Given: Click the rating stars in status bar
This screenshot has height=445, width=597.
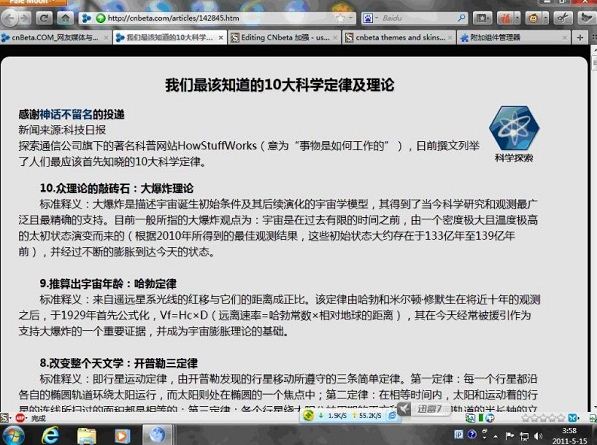Looking at the screenshot, I should click(544, 418).
